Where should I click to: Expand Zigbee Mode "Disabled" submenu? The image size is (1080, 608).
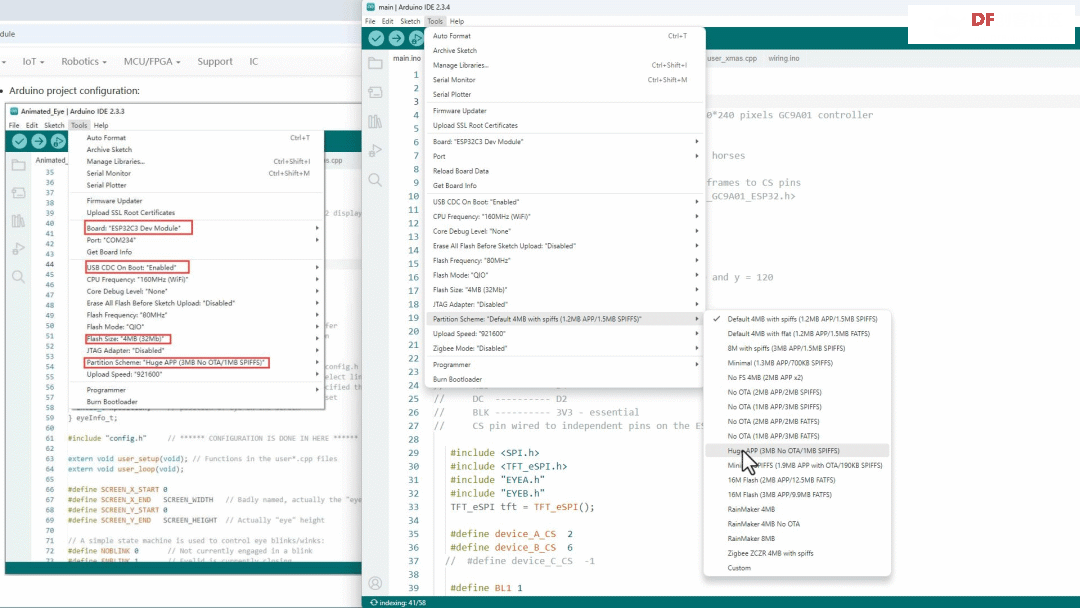565,348
